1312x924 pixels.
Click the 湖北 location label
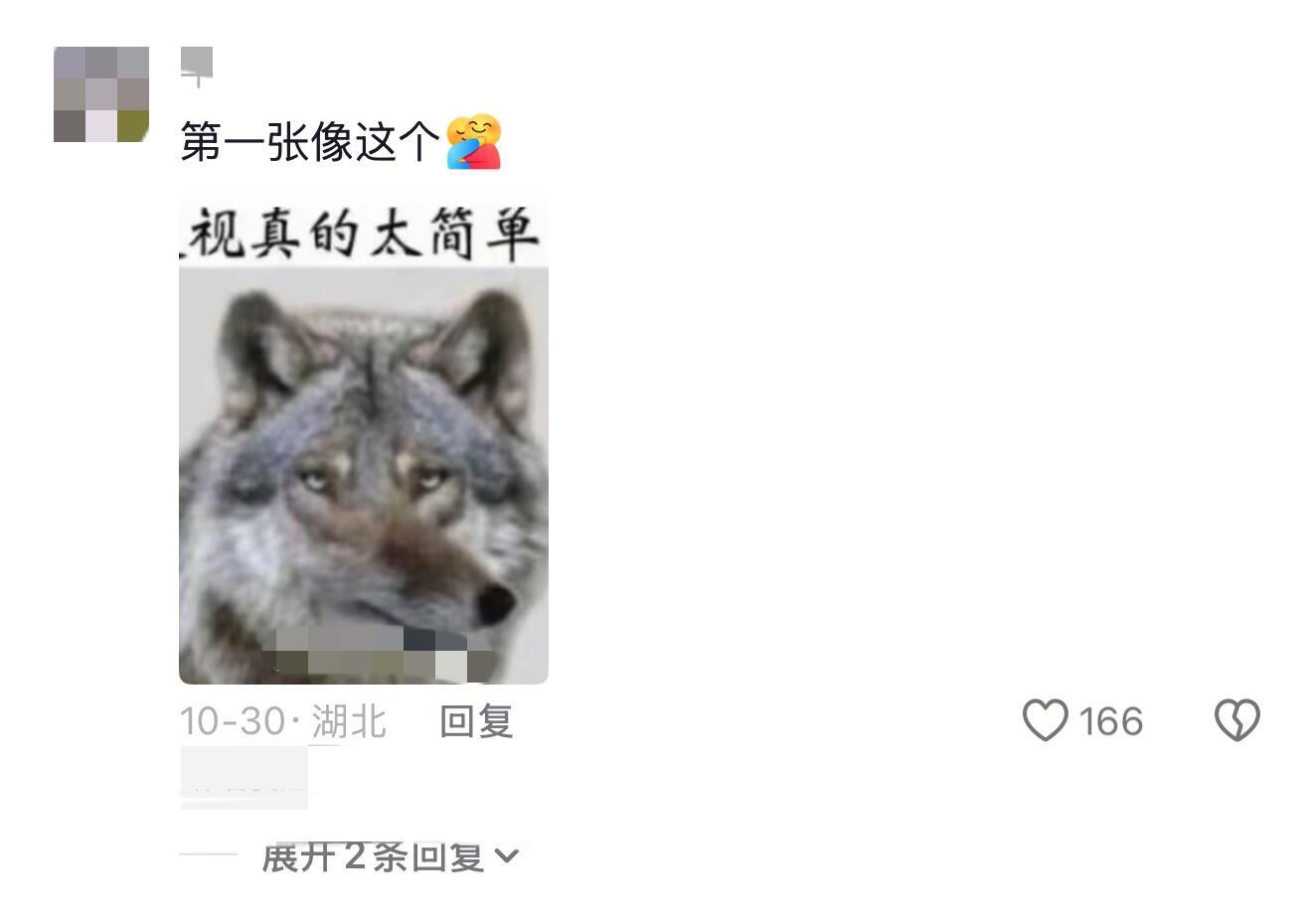[349, 721]
